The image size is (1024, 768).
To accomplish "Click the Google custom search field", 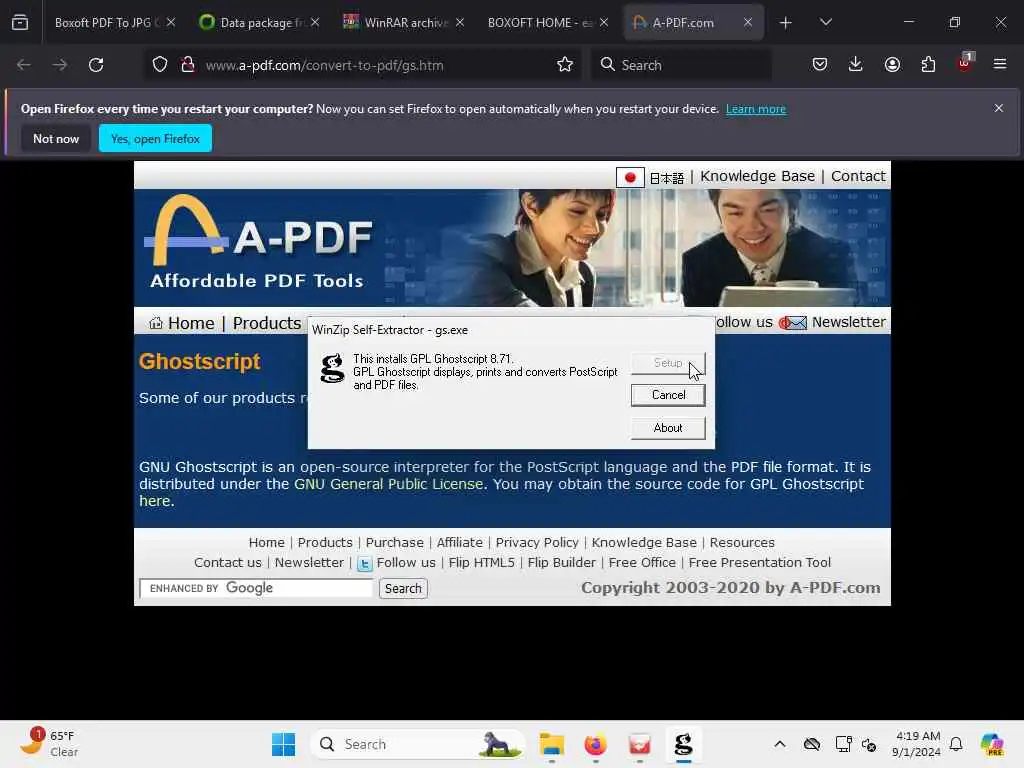I will coord(256,588).
